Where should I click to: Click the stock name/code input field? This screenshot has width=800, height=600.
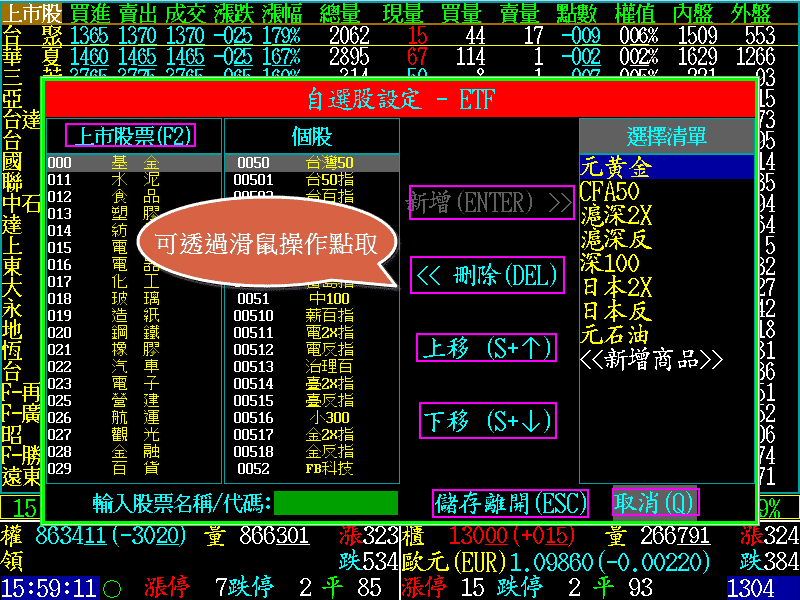[x=336, y=503]
